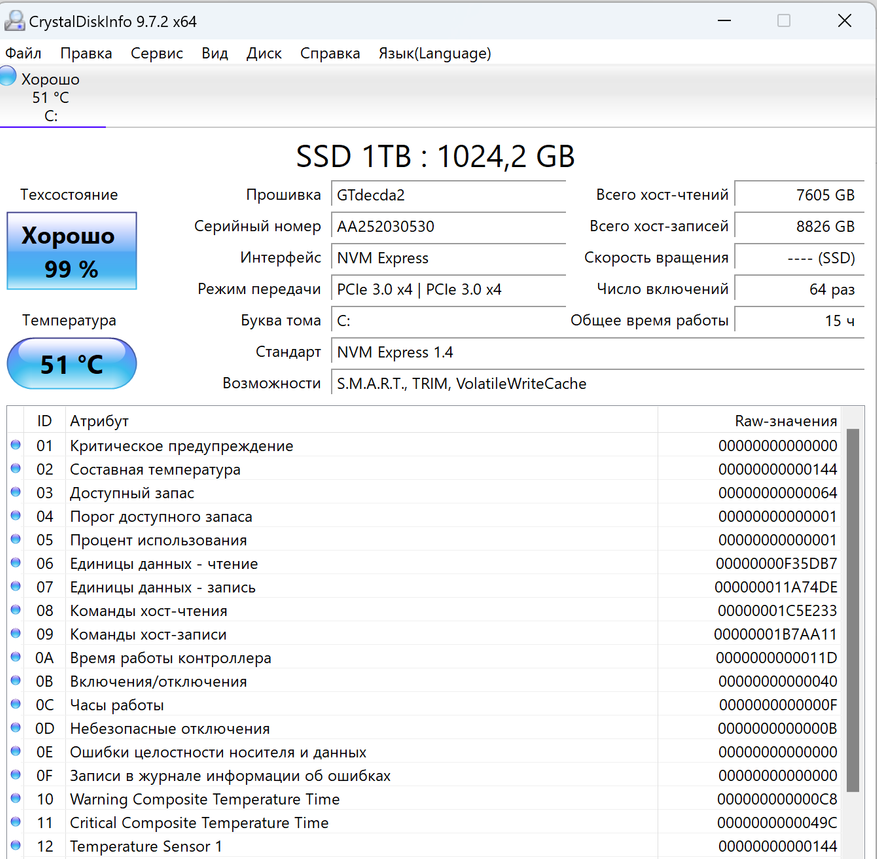This screenshot has width=877, height=859.
Task: Open the Язык(Language) menu
Action: point(434,53)
